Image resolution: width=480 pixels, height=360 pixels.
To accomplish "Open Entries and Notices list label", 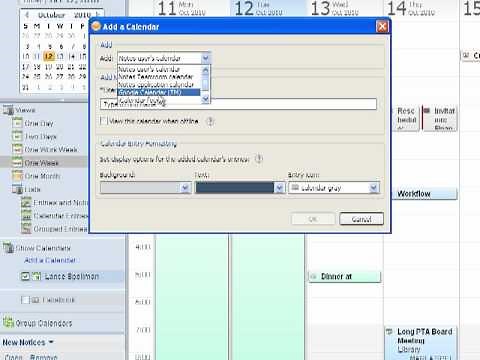I will (x=60, y=203).
